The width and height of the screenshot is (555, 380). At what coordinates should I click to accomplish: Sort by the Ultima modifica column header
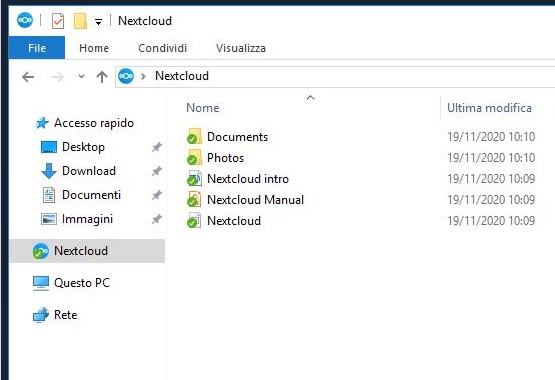pyautogui.click(x=489, y=108)
